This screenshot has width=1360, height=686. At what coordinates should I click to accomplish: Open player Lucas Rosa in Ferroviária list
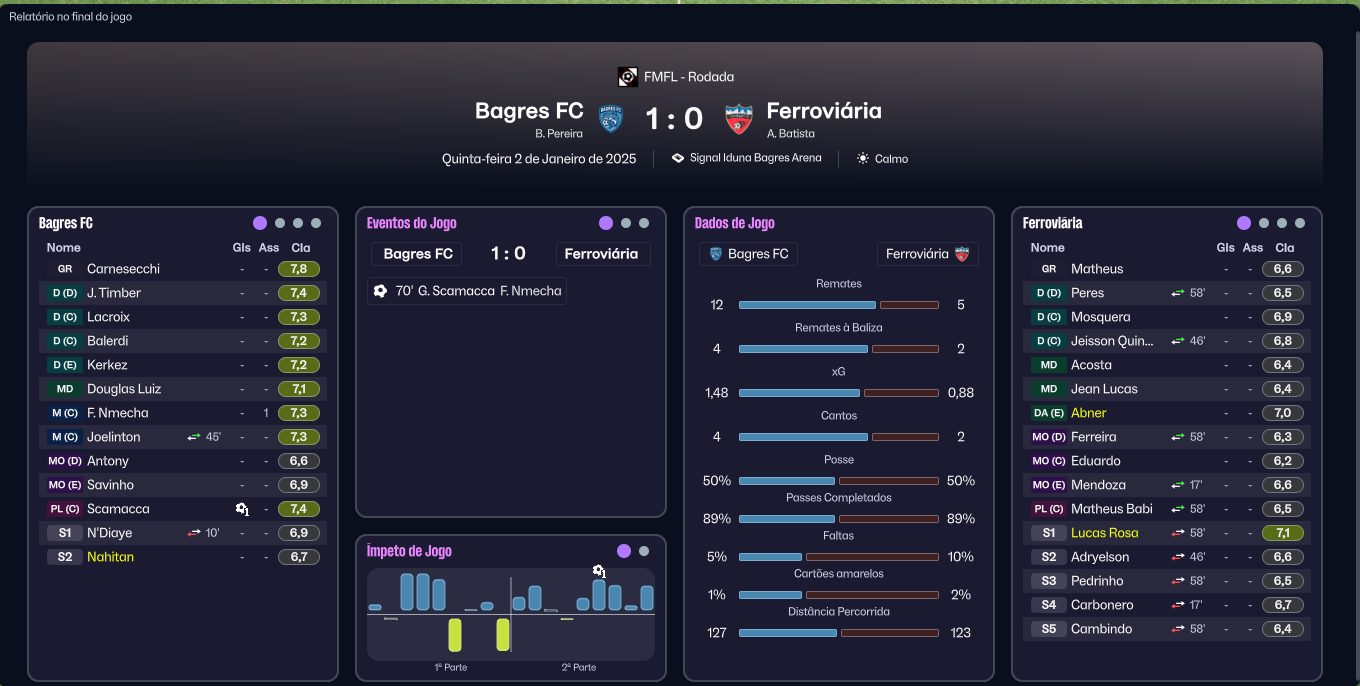coord(1104,533)
